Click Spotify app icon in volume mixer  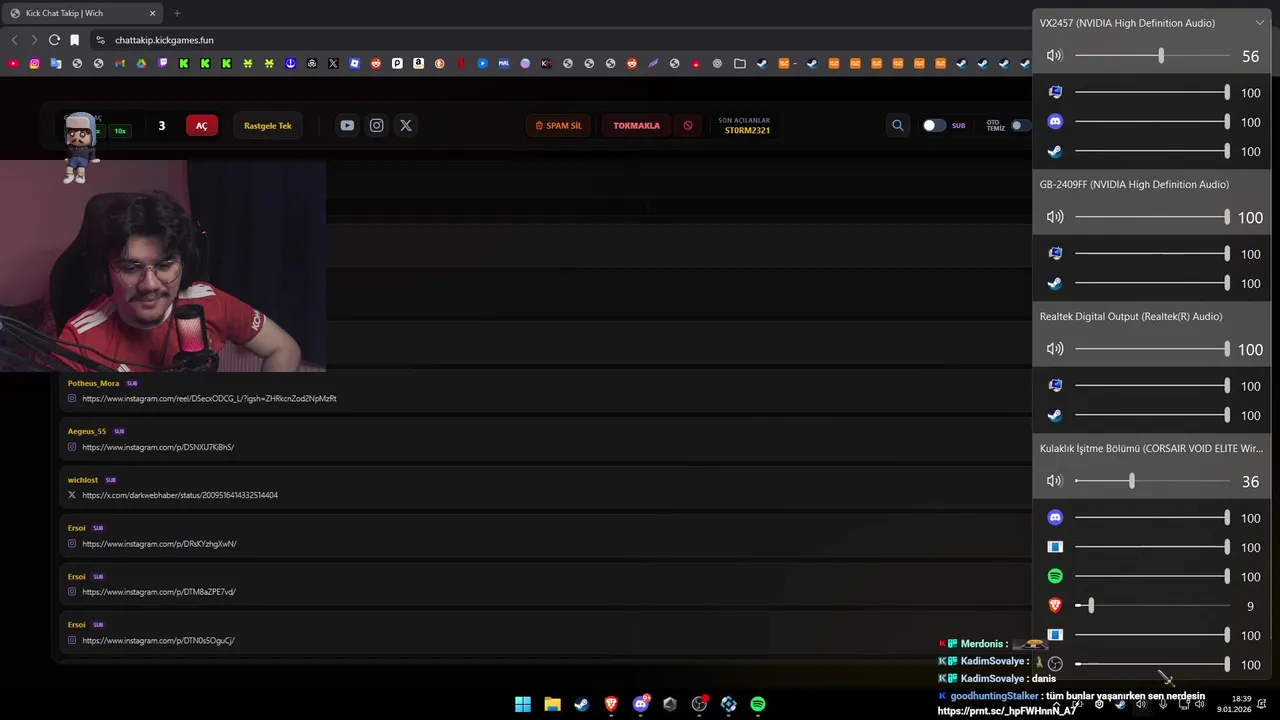(1055, 576)
